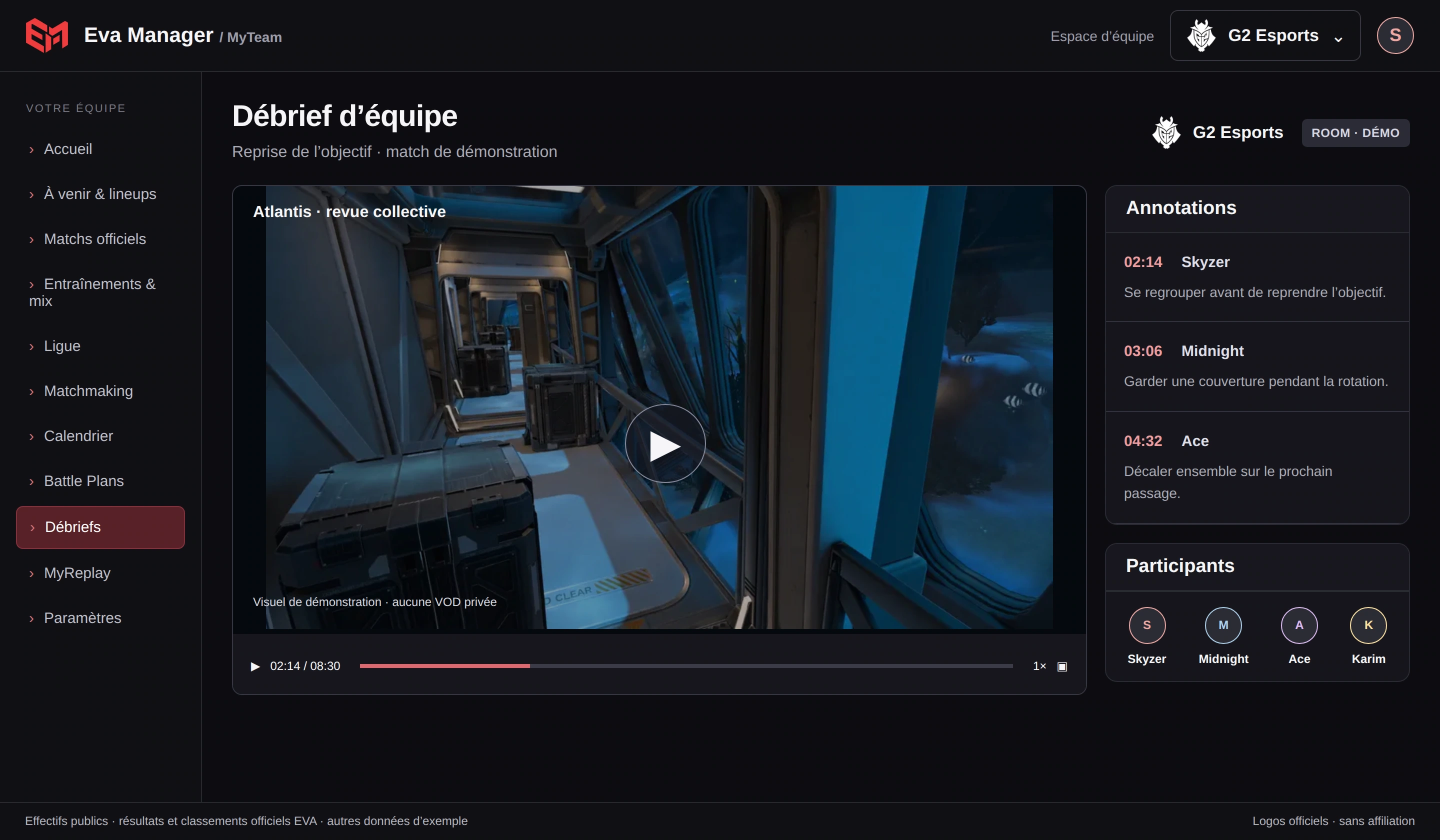Open Paramètres in the sidebar
This screenshot has width=1440, height=840.
tap(100, 618)
